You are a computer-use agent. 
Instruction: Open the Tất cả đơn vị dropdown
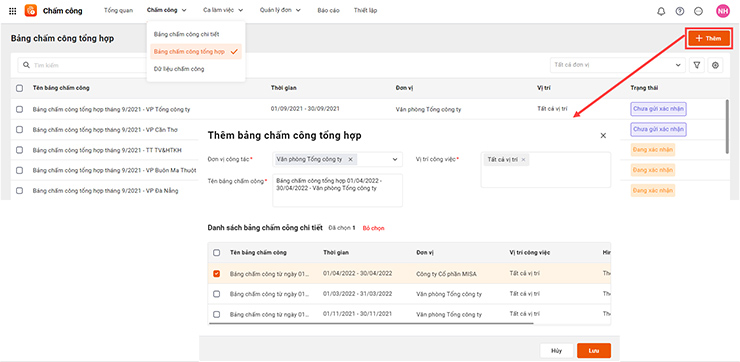tap(617, 65)
